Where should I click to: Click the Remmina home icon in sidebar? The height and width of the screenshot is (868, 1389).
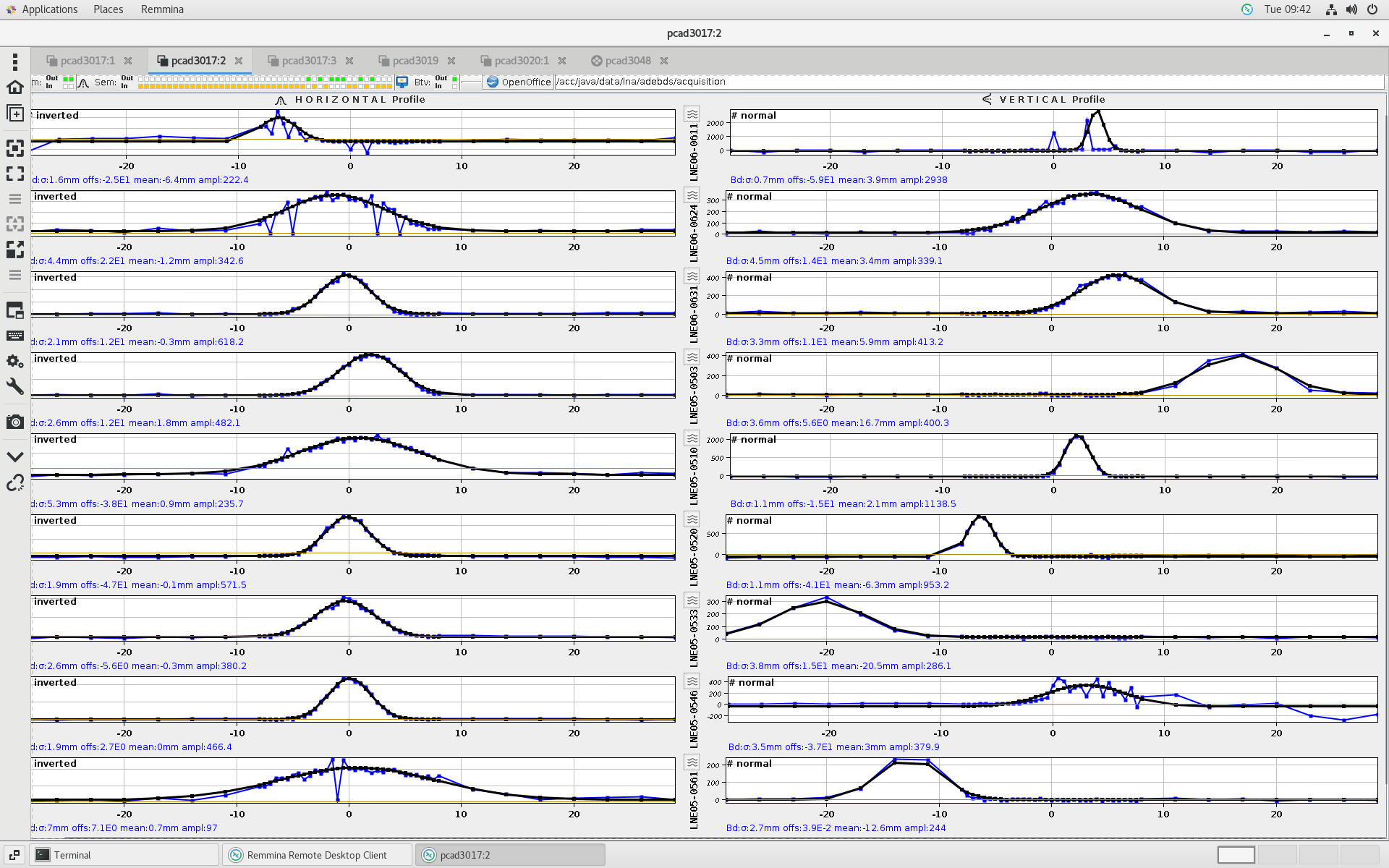pyautogui.click(x=14, y=88)
